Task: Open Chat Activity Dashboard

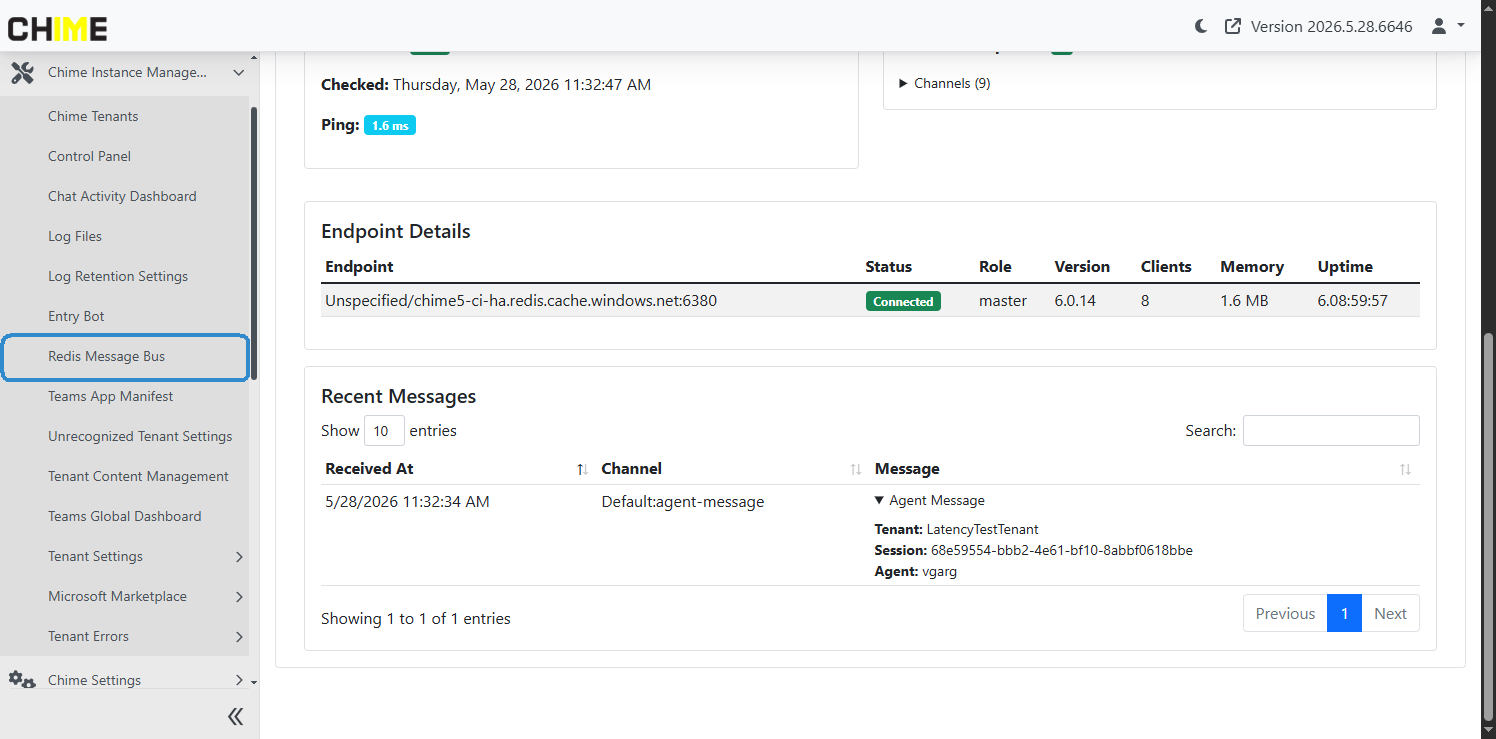Action: pyautogui.click(x=122, y=196)
